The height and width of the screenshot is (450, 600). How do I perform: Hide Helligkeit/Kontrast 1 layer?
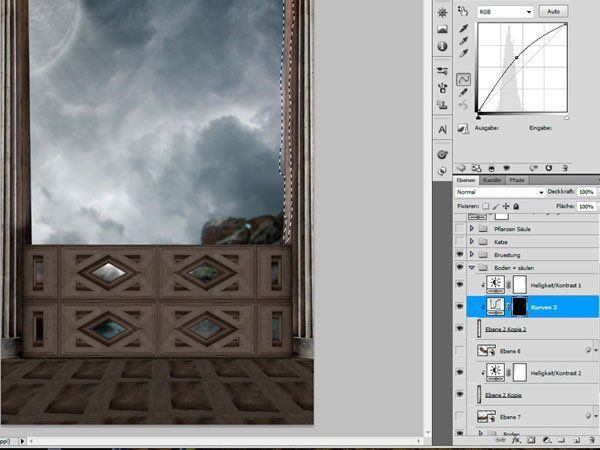point(460,285)
